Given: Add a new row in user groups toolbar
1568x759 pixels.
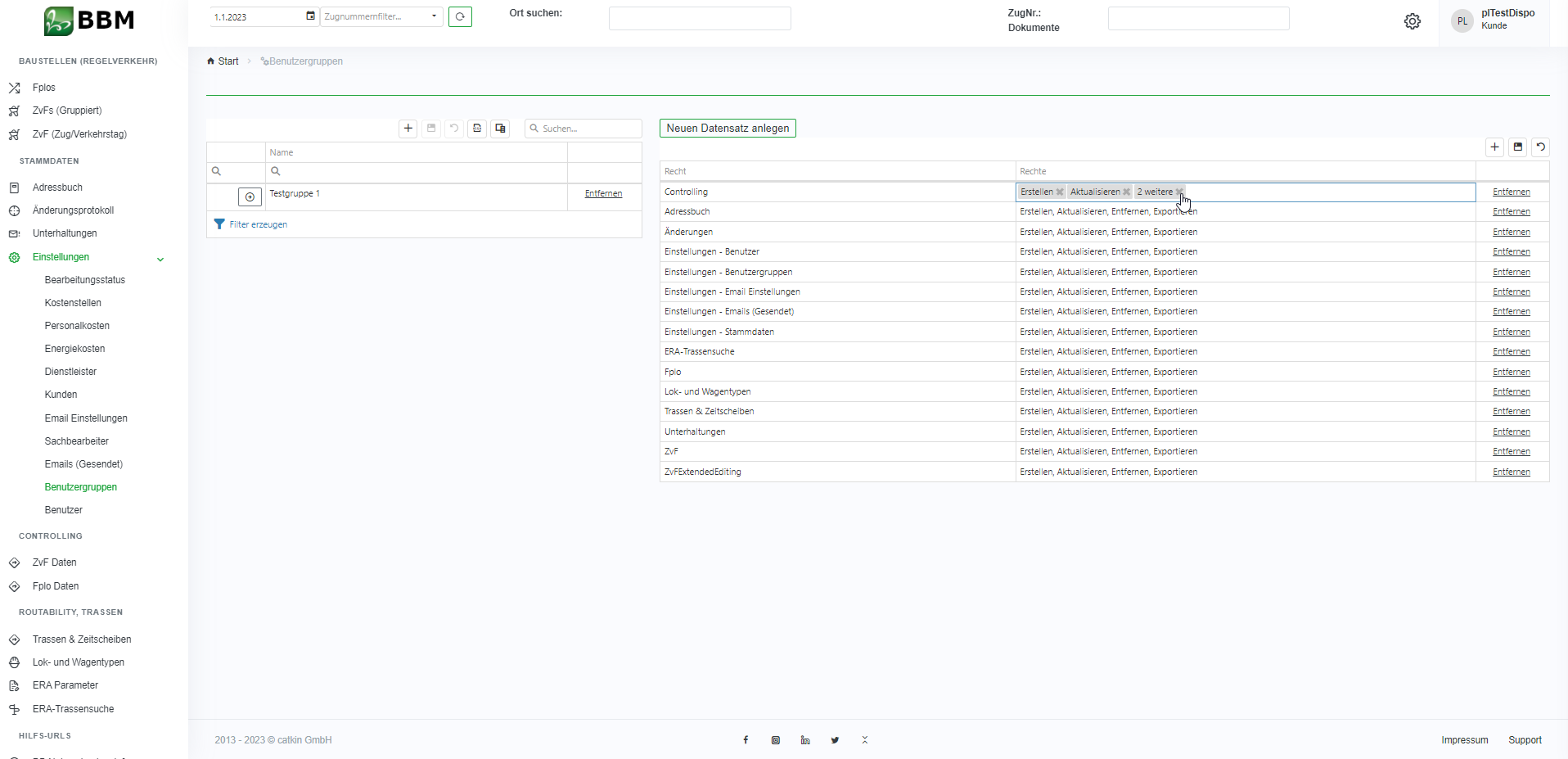Looking at the screenshot, I should (408, 129).
